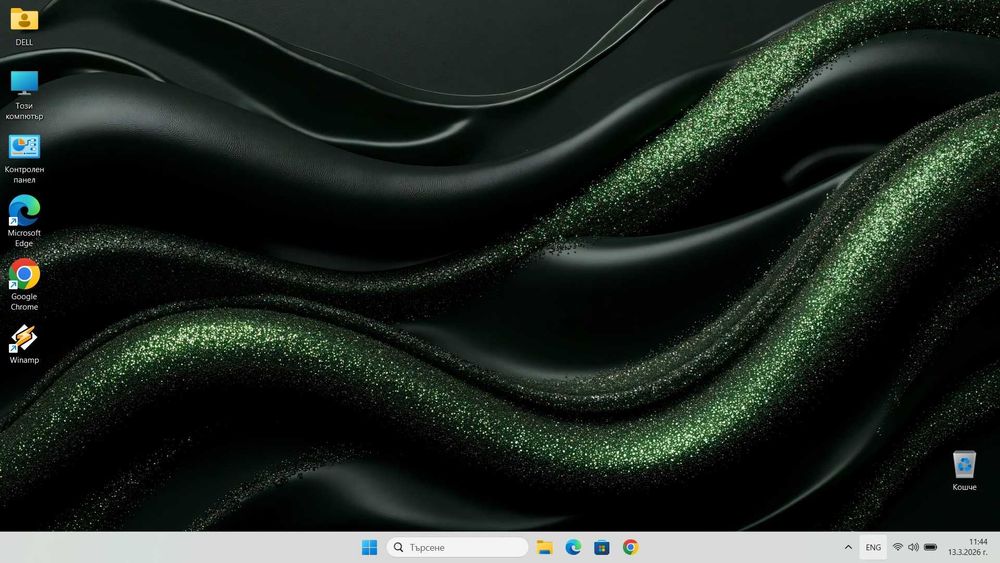Select the Контролен панел desktop icon
1000x563 pixels.
(x=24, y=147)
